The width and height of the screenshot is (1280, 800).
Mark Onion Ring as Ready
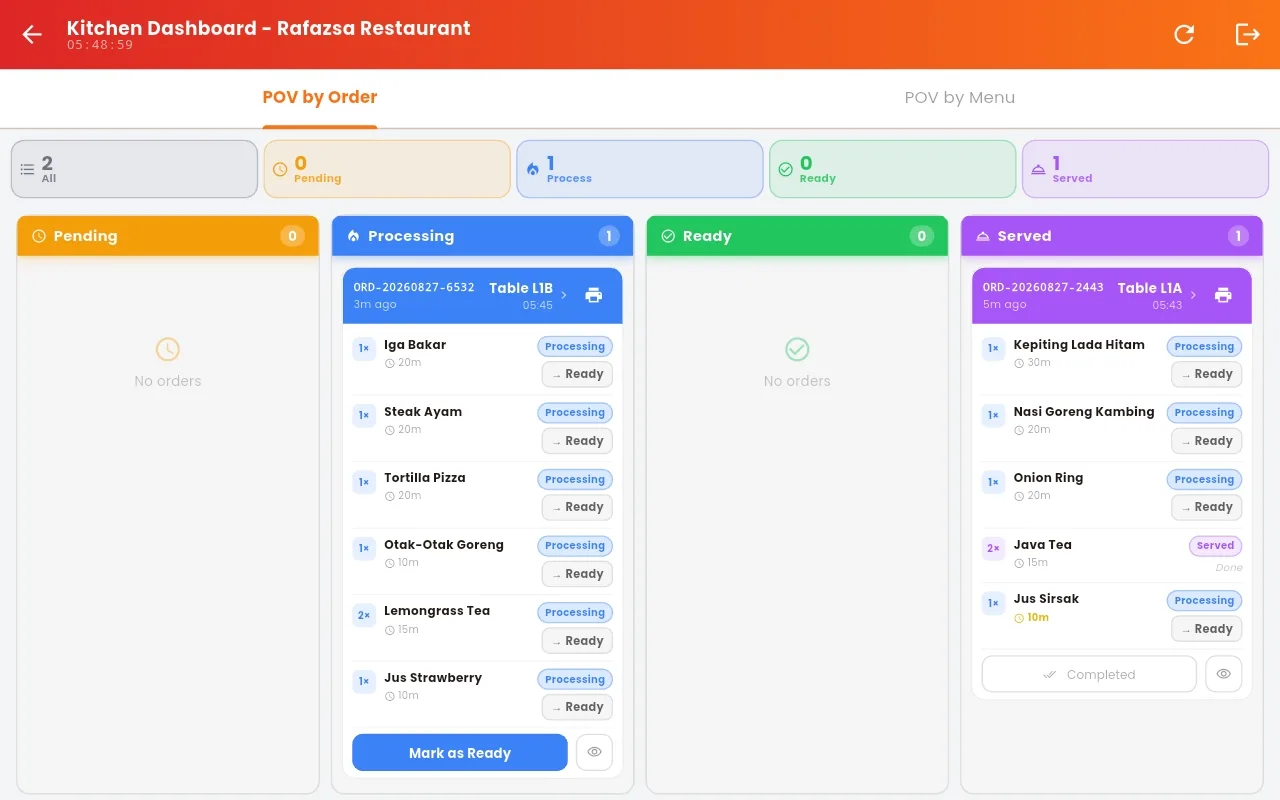pos(1206,507)
